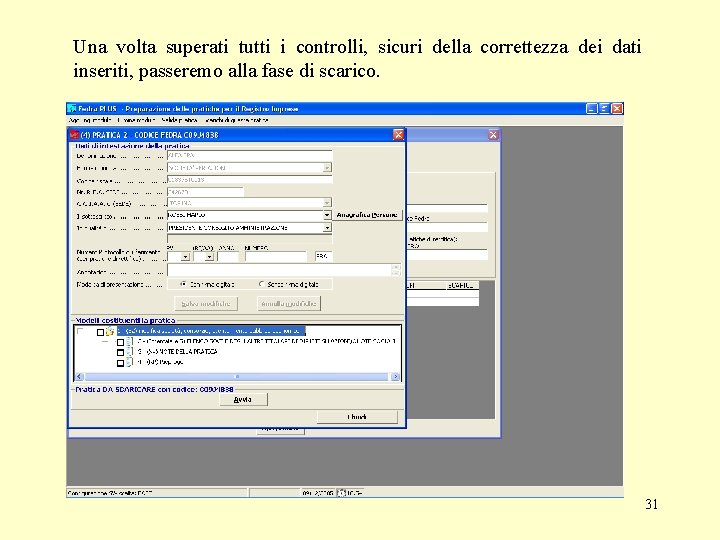Close the Pratica 2 Codice Fedra dialog
Viewport: 720px width, 540px height.
[398, 135]
